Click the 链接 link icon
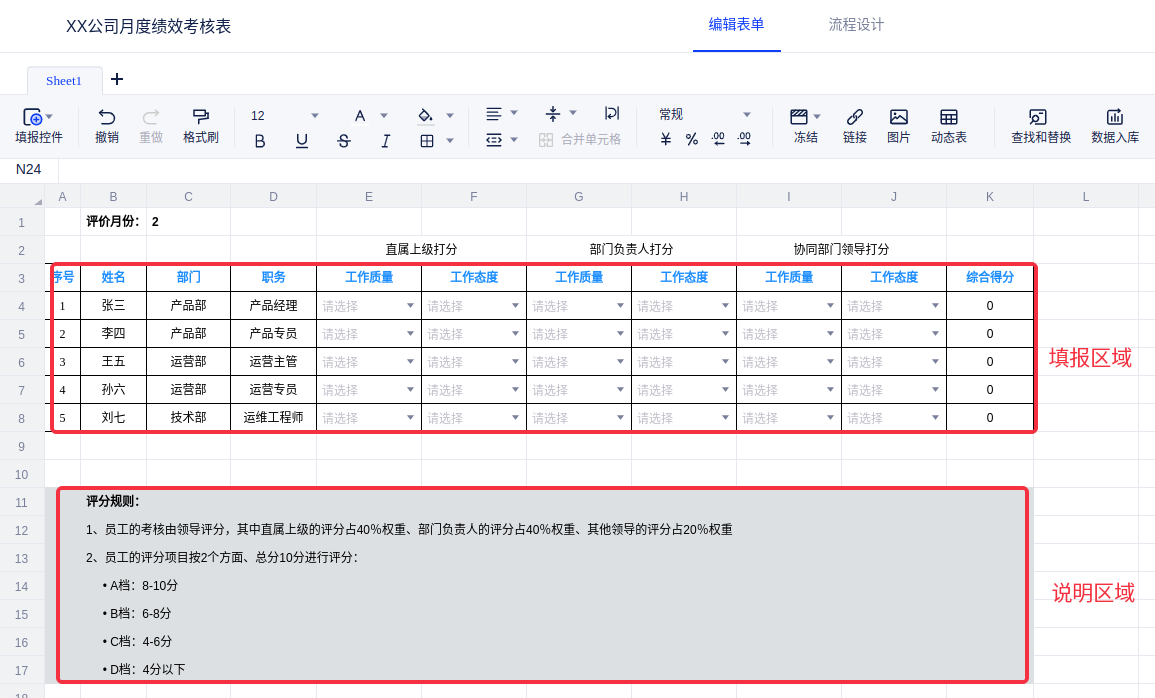The image size is (1155, 698). point(854,117)
